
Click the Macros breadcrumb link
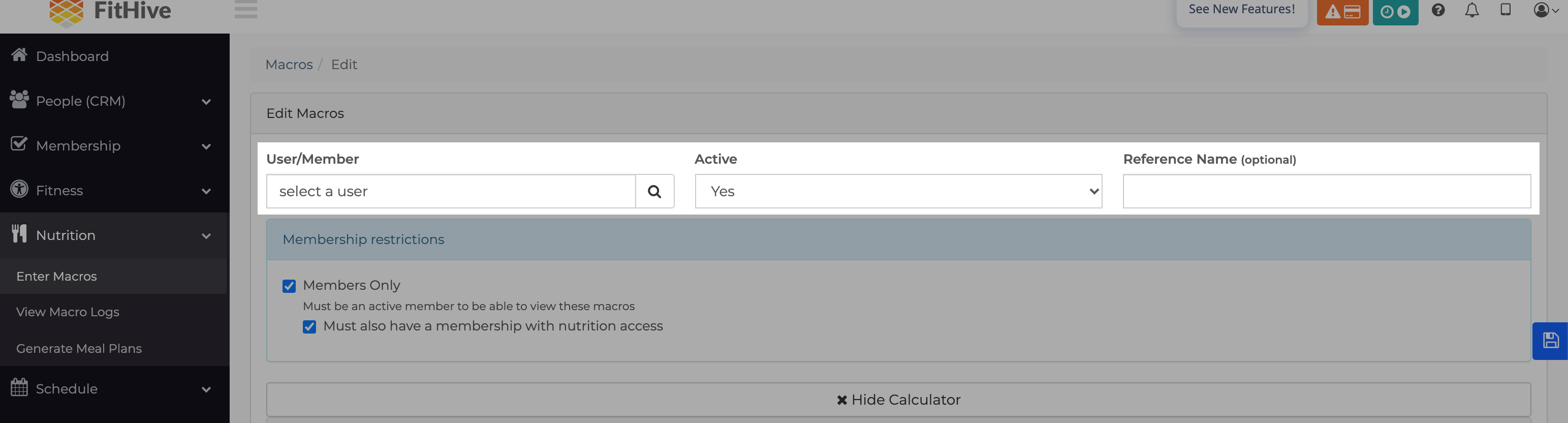tap(289, 65)
